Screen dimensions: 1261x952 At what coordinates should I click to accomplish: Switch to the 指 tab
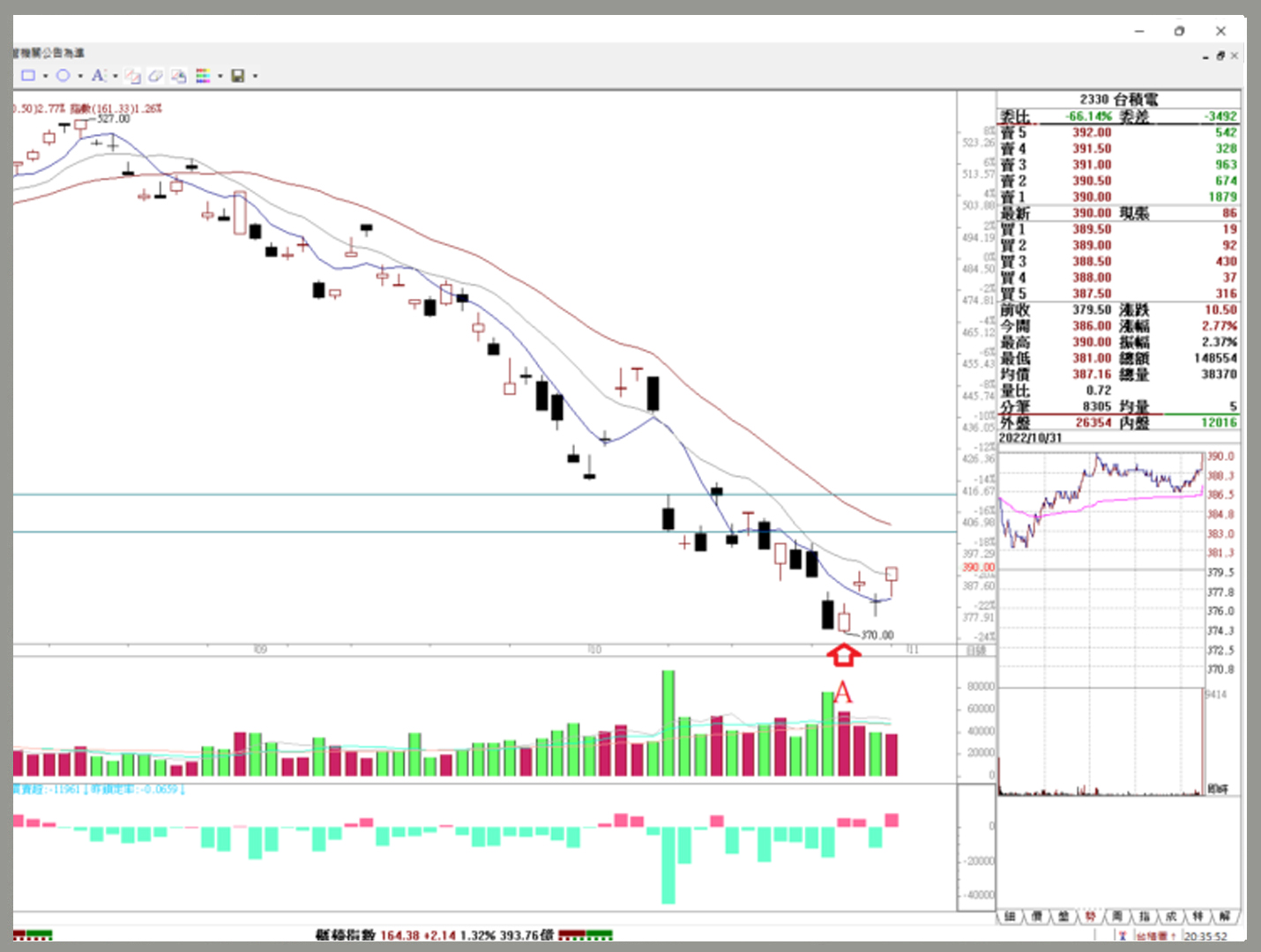coord(1145,917)
